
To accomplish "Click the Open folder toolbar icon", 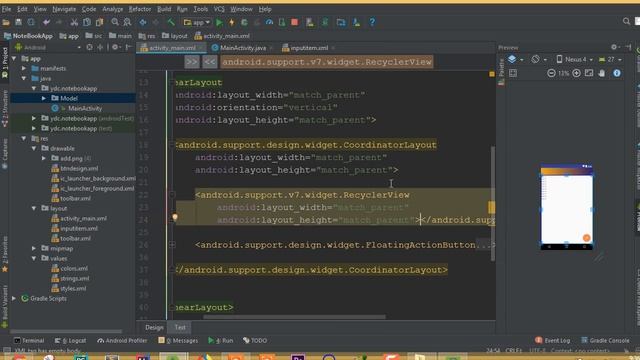I will (6, 22).
